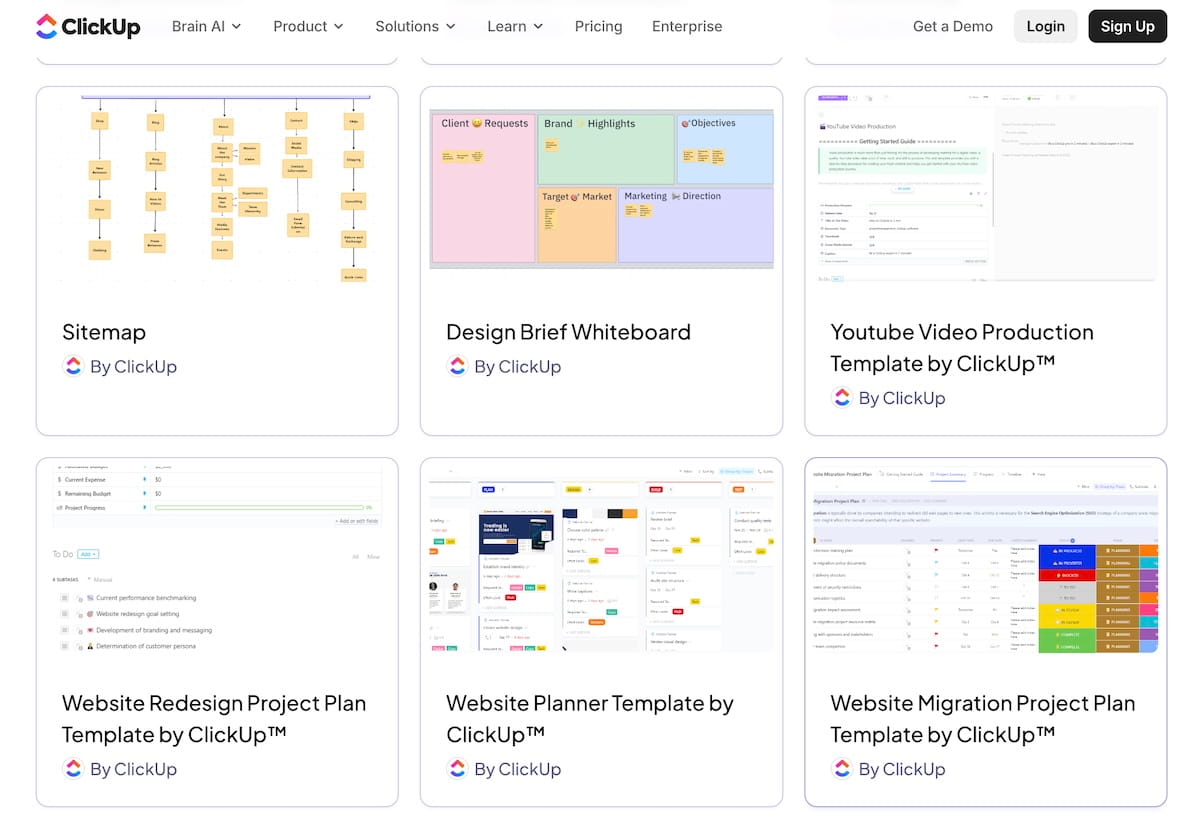1200x824 pixels.
Task: Click ClickUp icon under Sitemap card
Action: pos(73,366)
